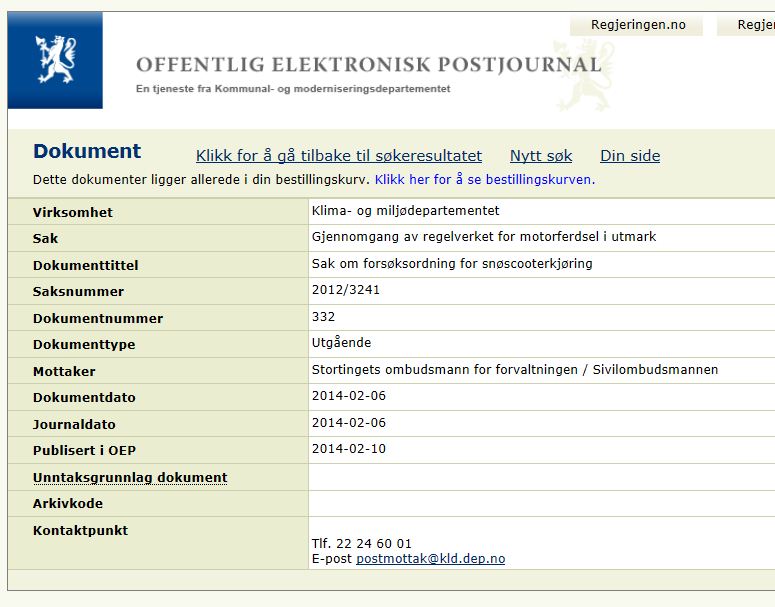Click the Klima- og miljødepartementet value
Image resolution: width=775 pixels, height=607 pixels.
(x=405, y=211)
